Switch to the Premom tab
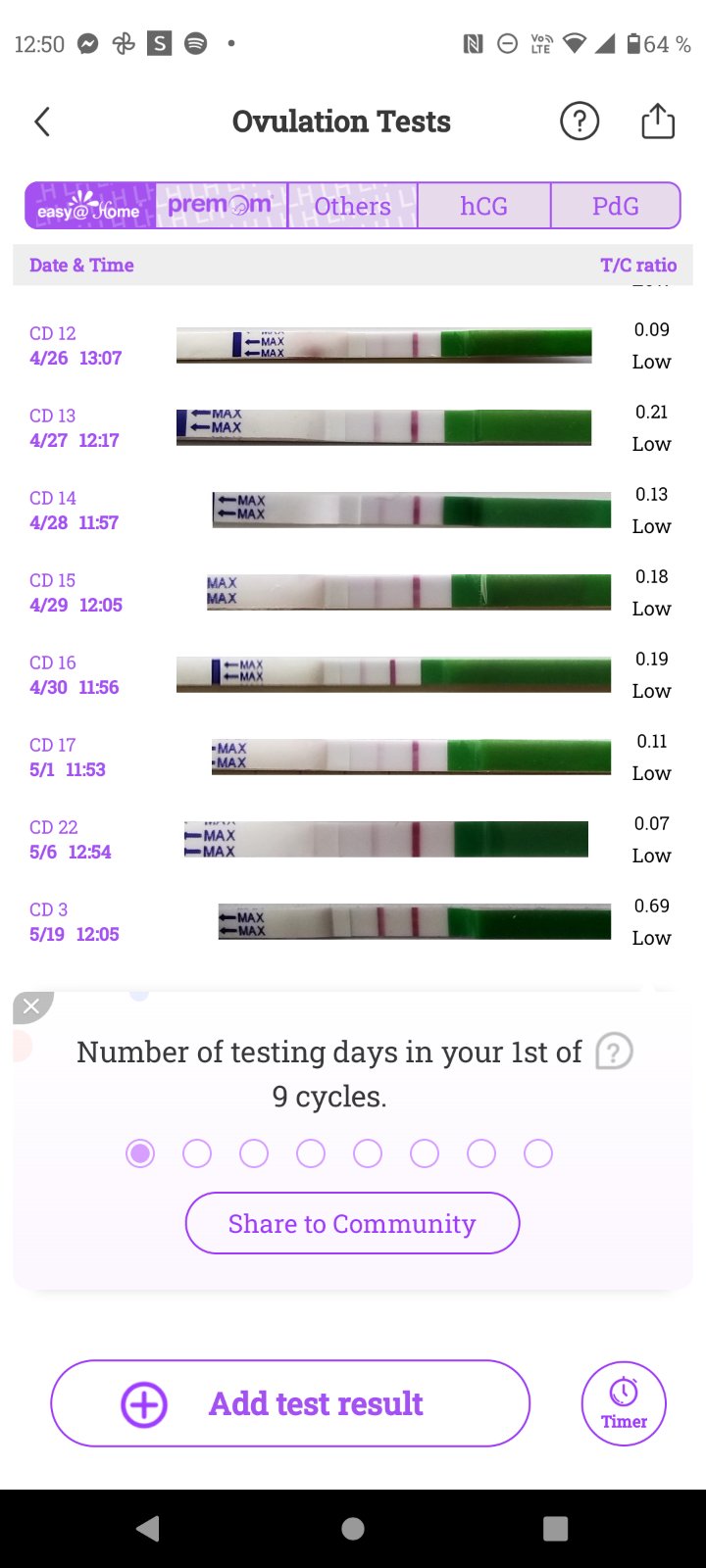The width and height of the screenshot is (706, 1568). (221, 206)
